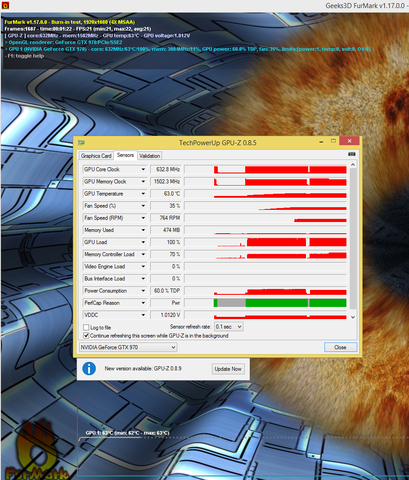Close GPU-Z with the red X
Viewport: 409px width, 480px height.
(349, 141)
